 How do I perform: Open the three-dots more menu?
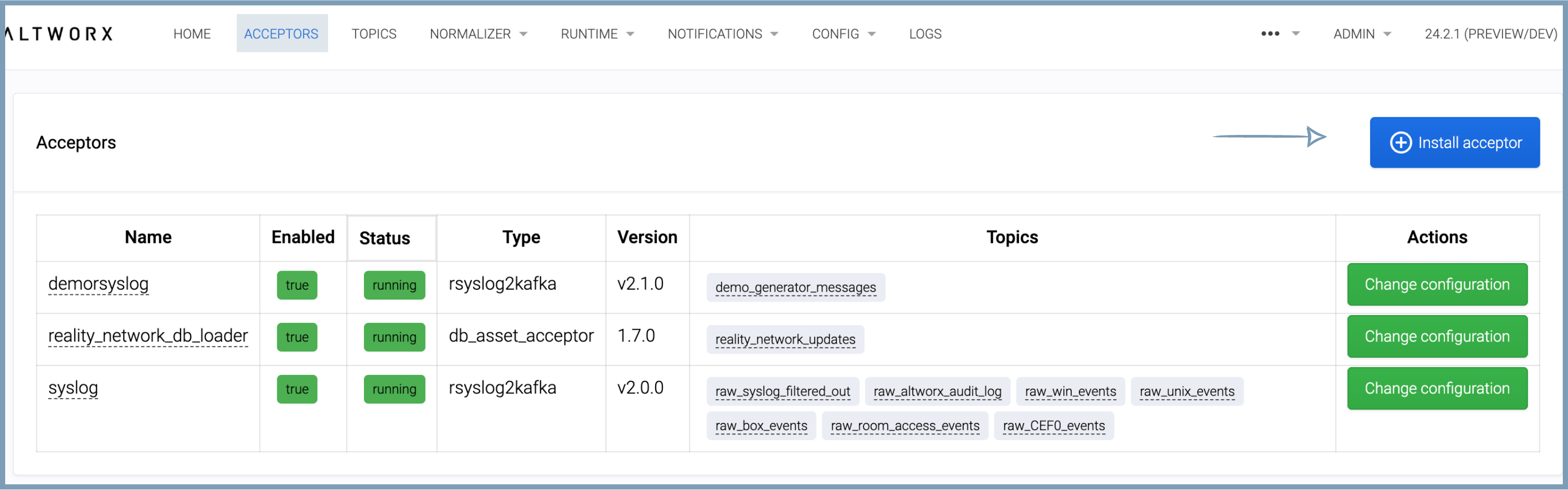(1270, 34)
